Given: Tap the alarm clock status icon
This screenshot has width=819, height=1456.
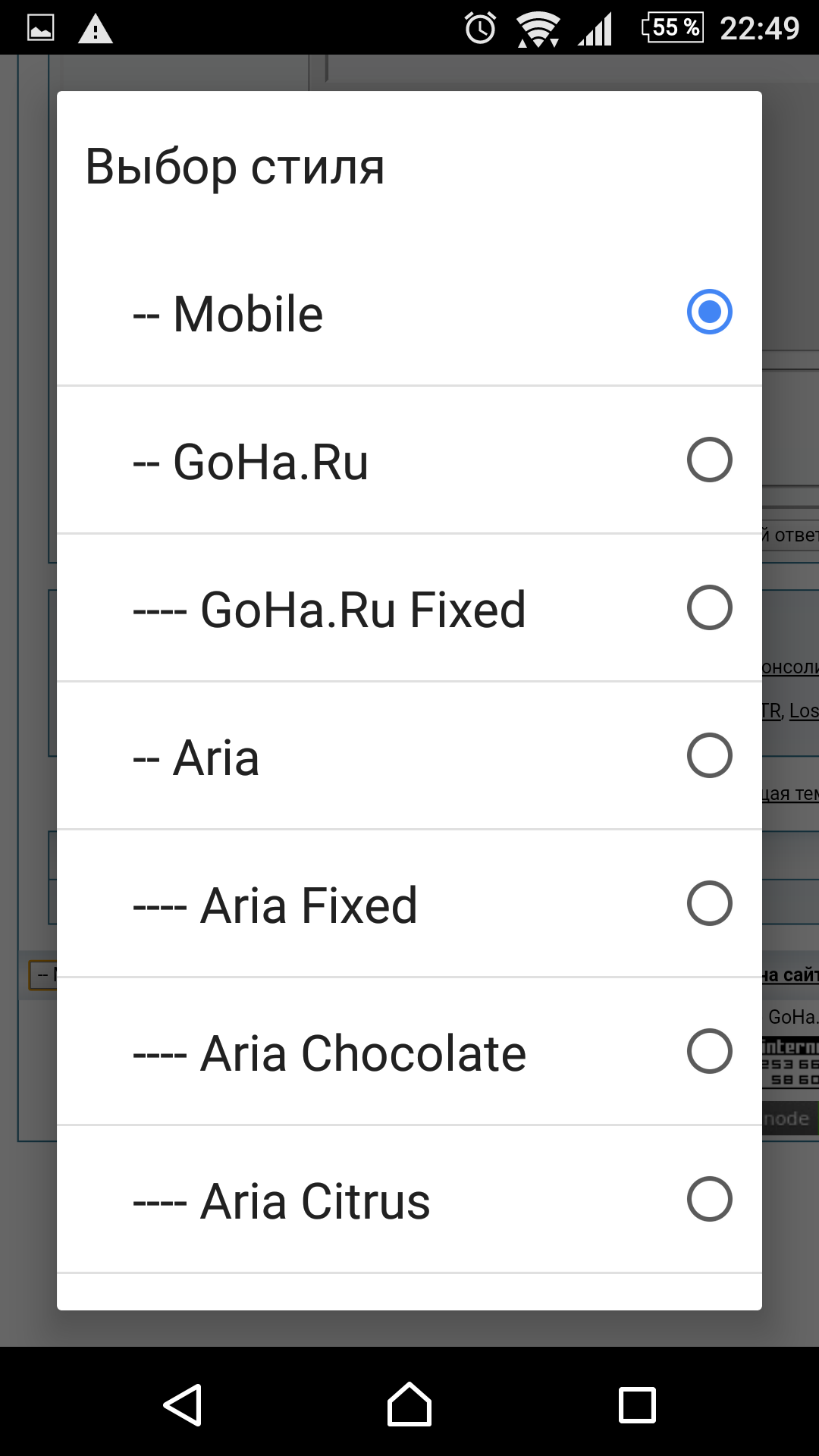Looking at the screenshot, I should [480, 28].
